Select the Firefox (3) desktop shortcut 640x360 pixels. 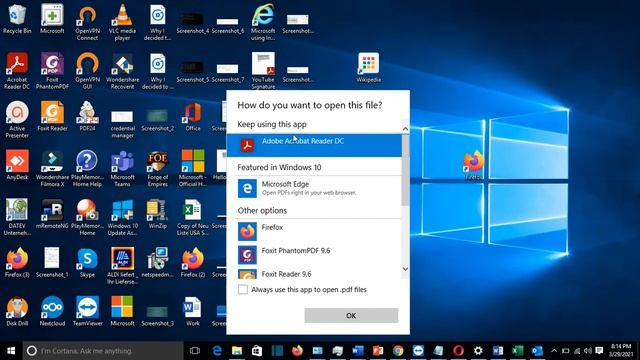17,262
